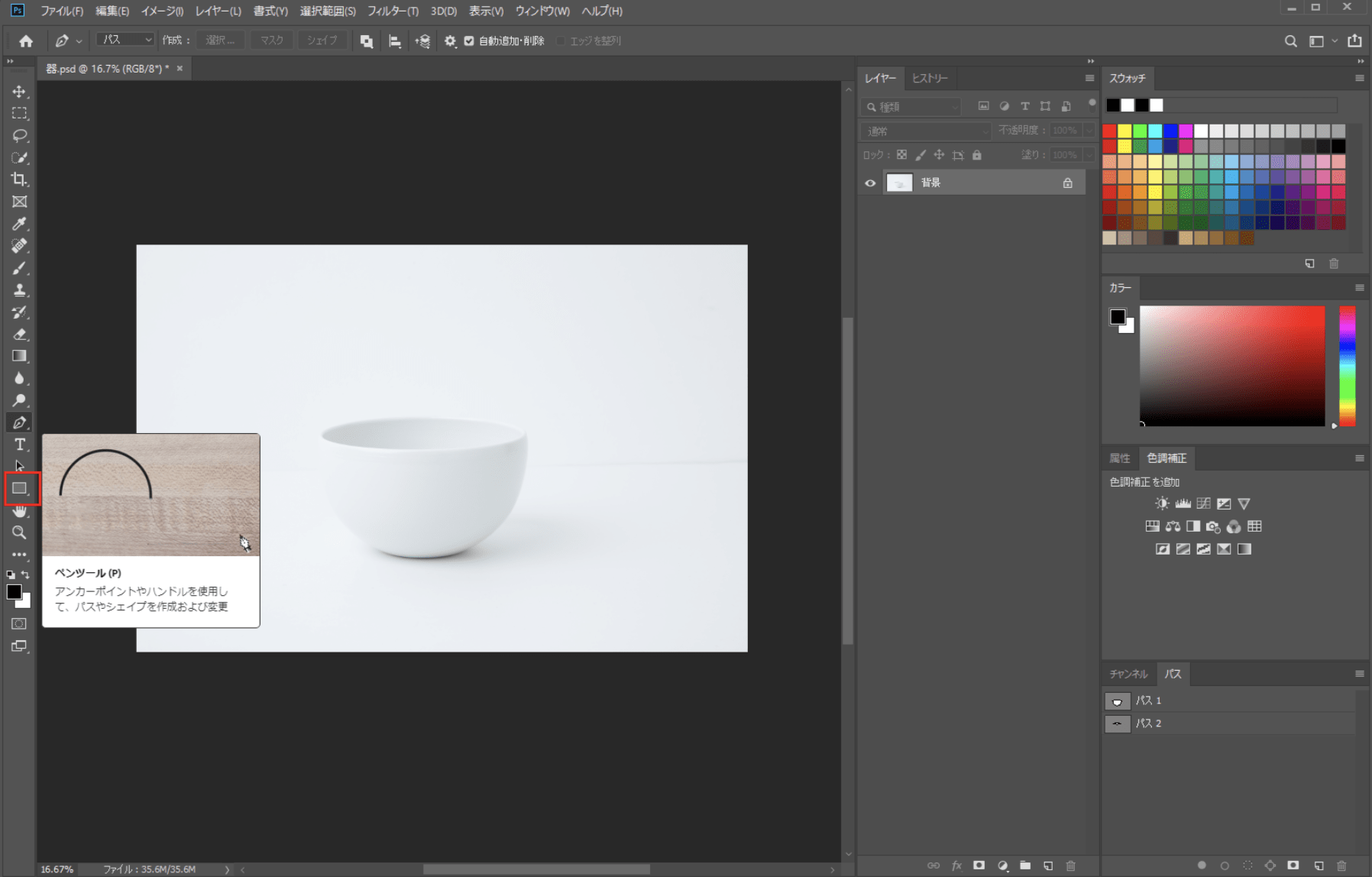Open Swatches panel menu
The width and height of the screenshot is (1372, 877).
point(1359,78)
